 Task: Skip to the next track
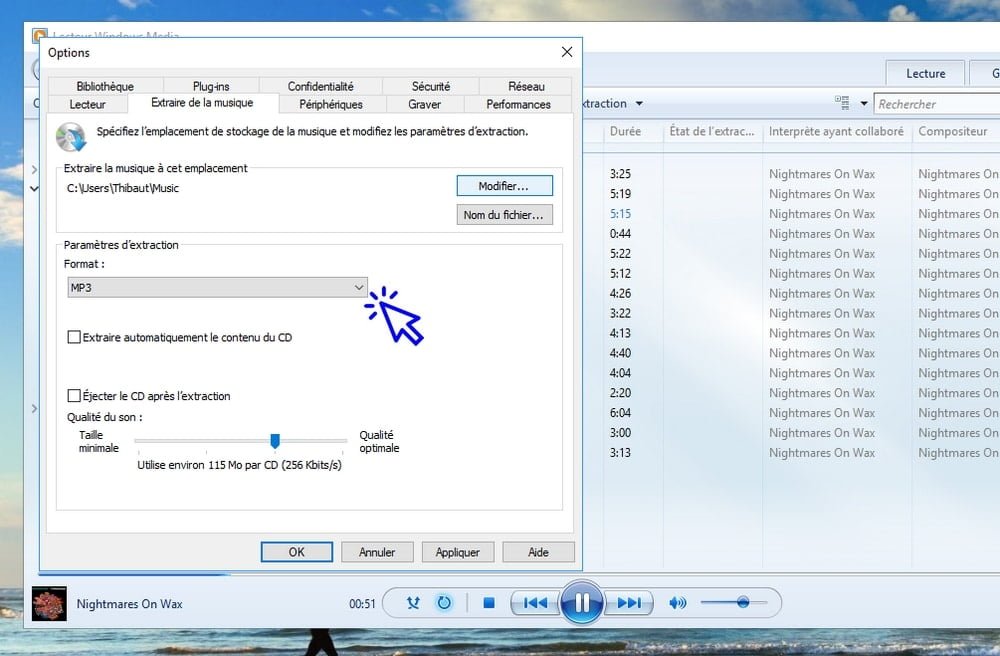(x=629, y=603)
